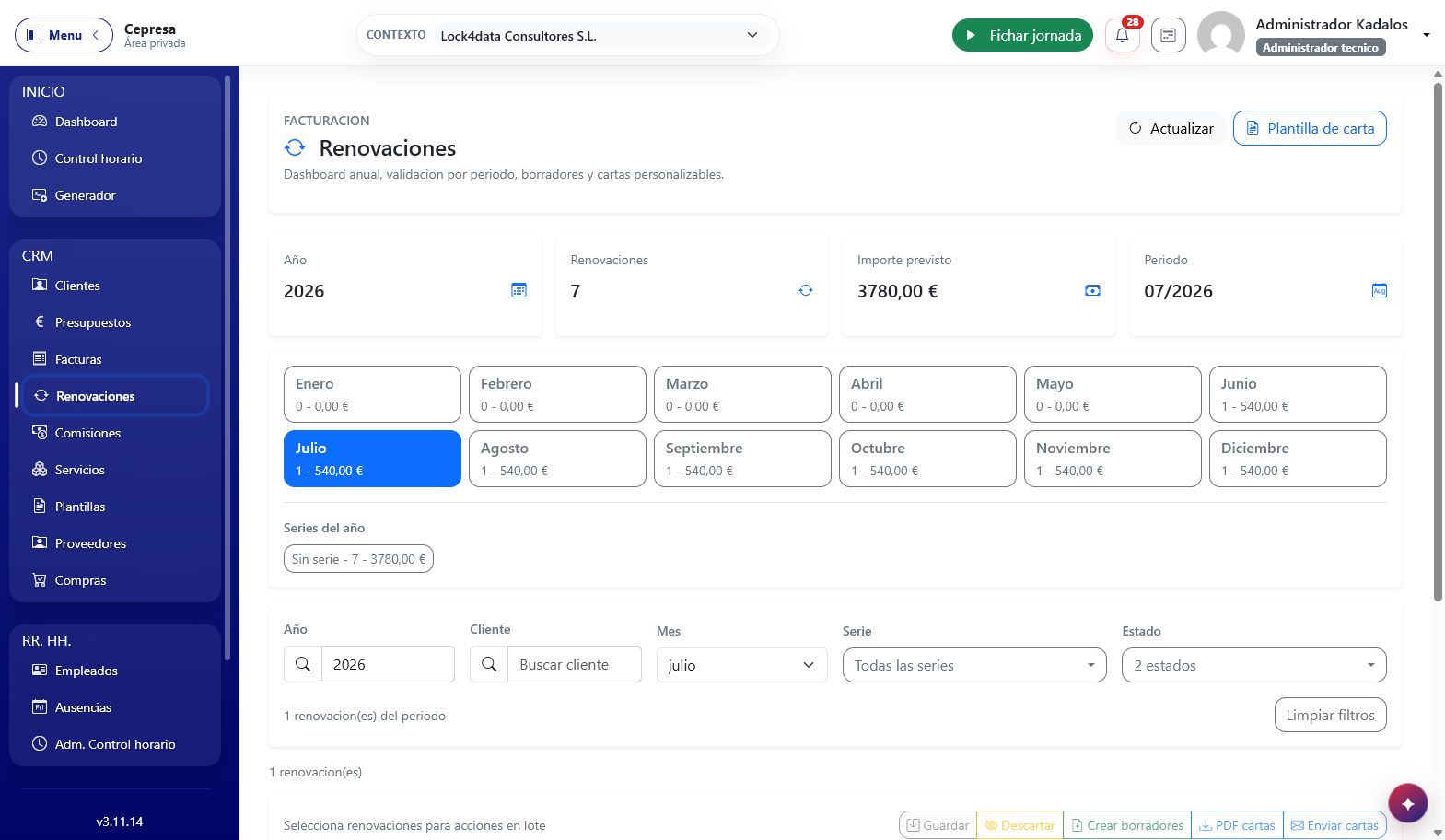The image size is (1445, 840).
Task: Click calendar icon in Año card
Action: click(x=519, y=290)
